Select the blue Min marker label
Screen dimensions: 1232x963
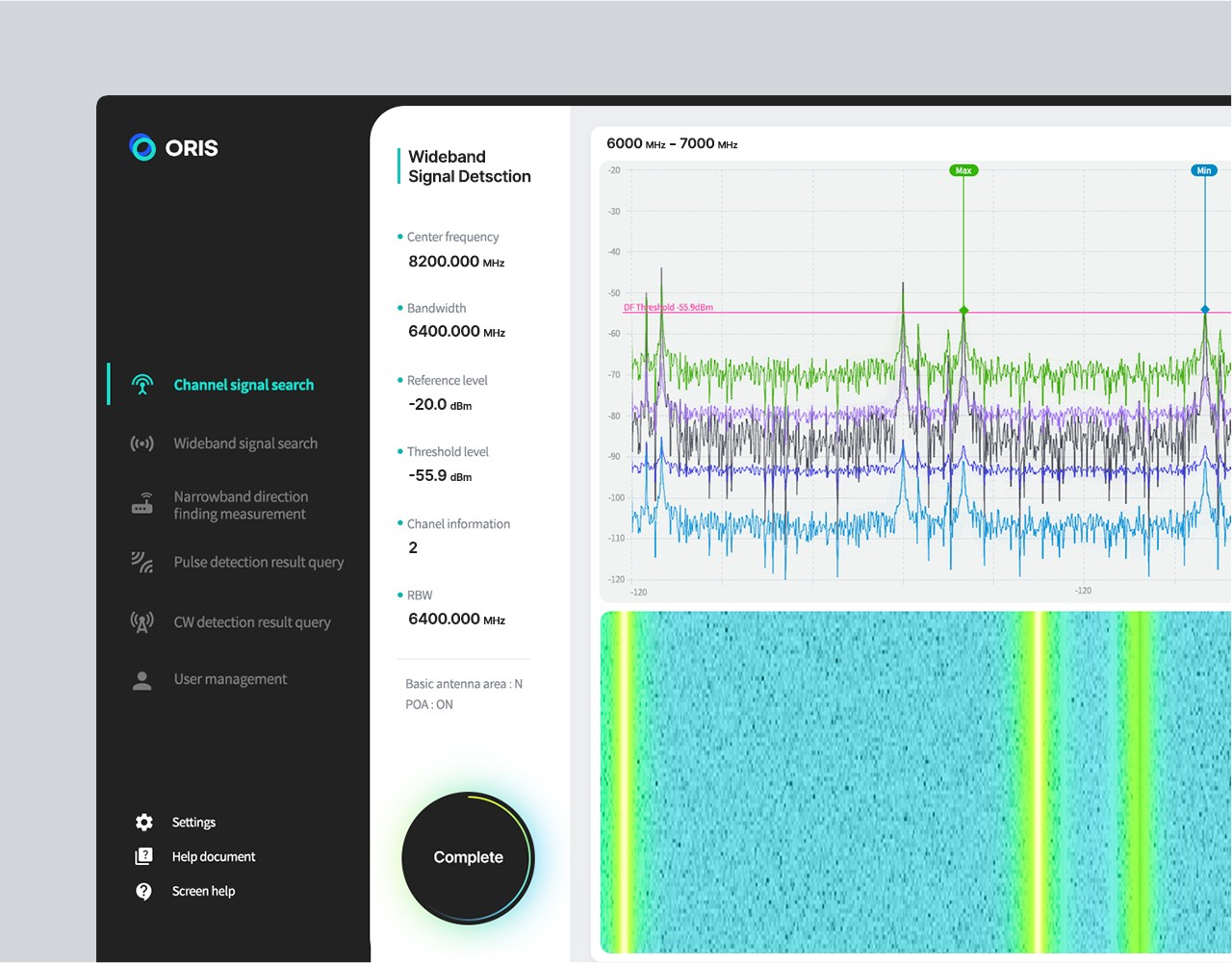tap(1204, 170)
